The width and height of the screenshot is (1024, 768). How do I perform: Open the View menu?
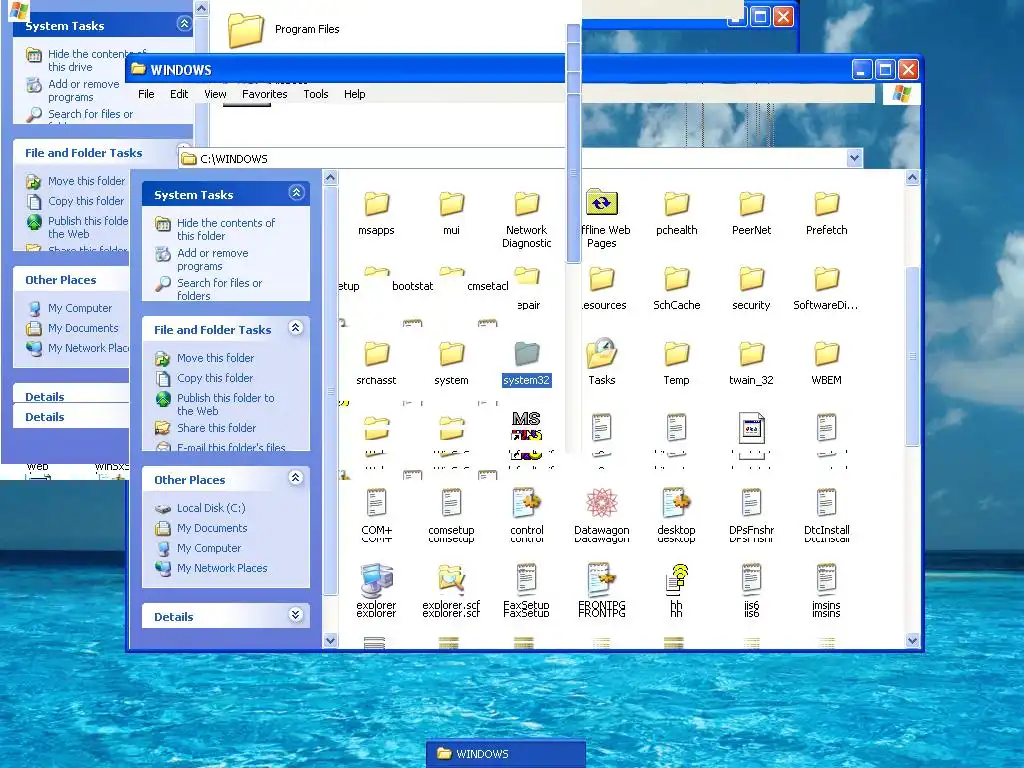click(x=215, y=94)
